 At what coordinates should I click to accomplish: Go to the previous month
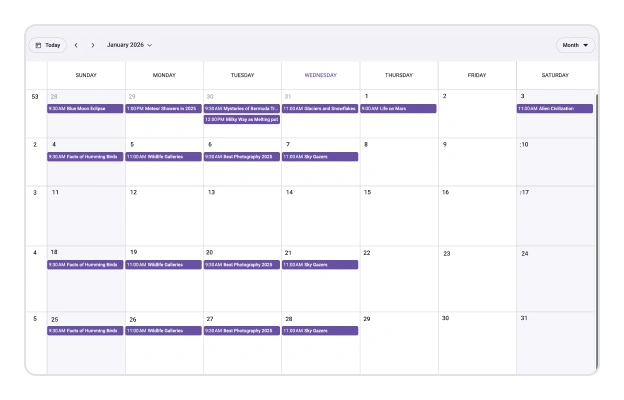(76, 45)
